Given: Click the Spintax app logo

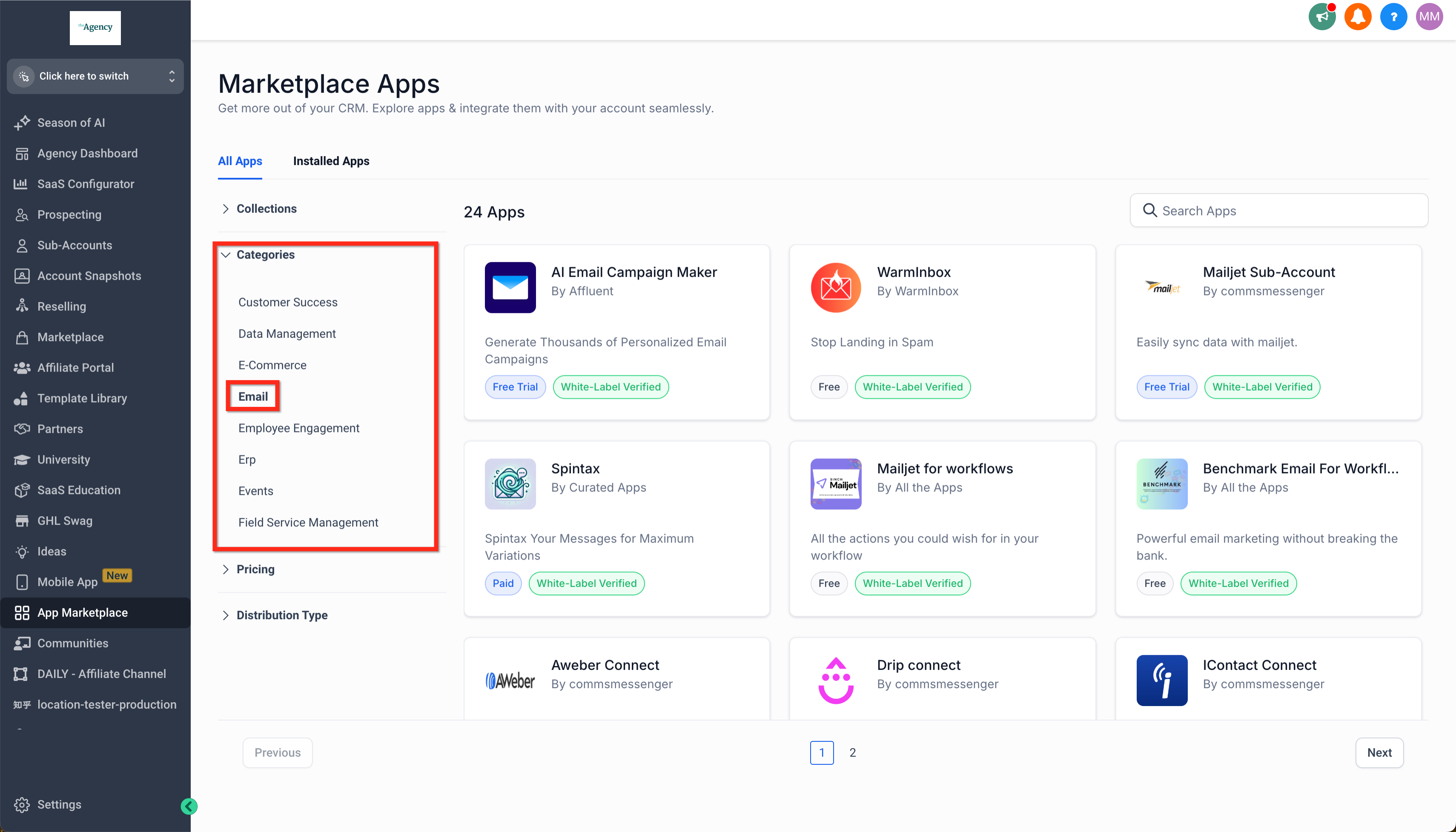Looking at the screenshot, I should (510, 483).
